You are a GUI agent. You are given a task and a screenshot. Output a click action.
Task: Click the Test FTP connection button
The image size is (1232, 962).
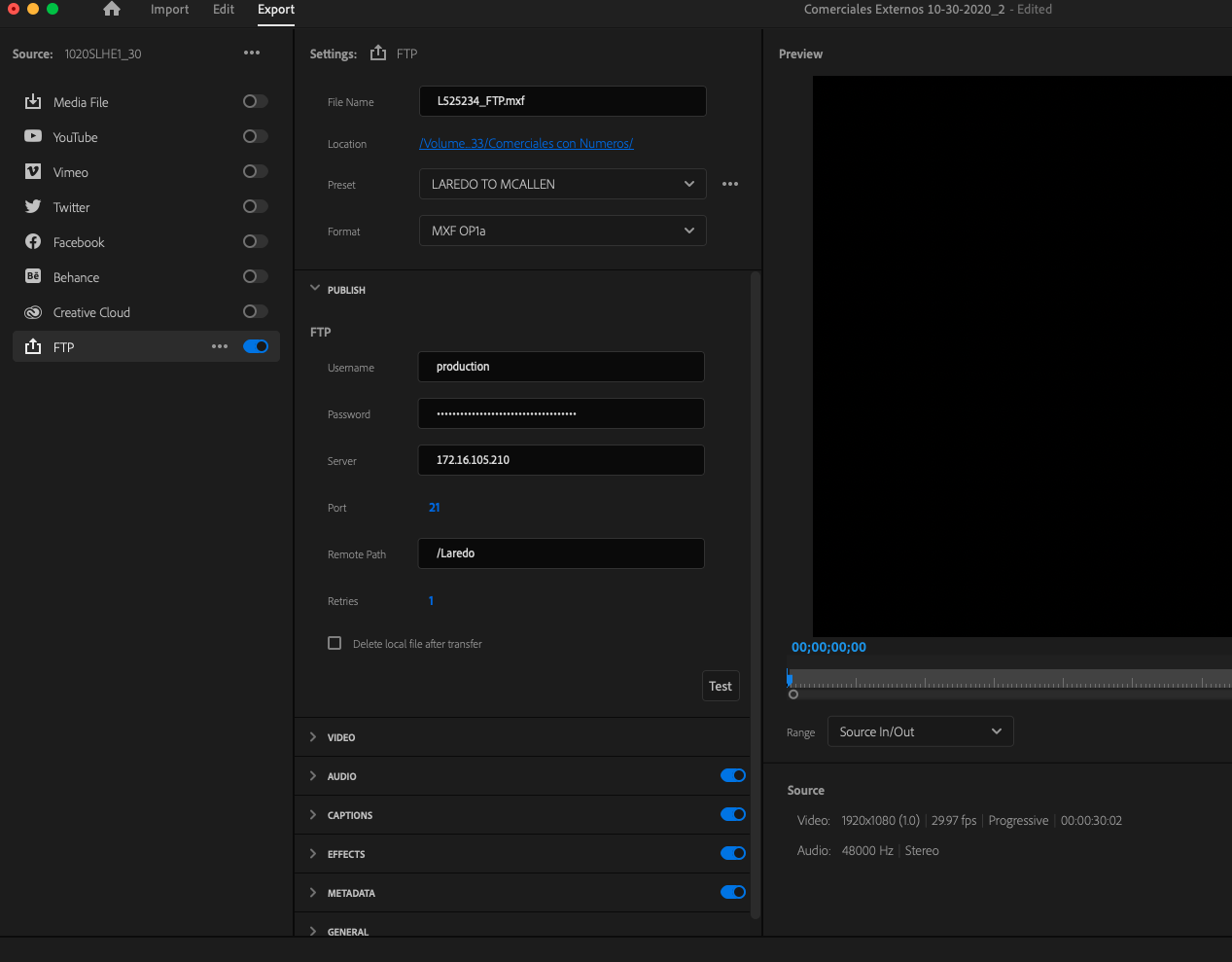pos(720,686)
